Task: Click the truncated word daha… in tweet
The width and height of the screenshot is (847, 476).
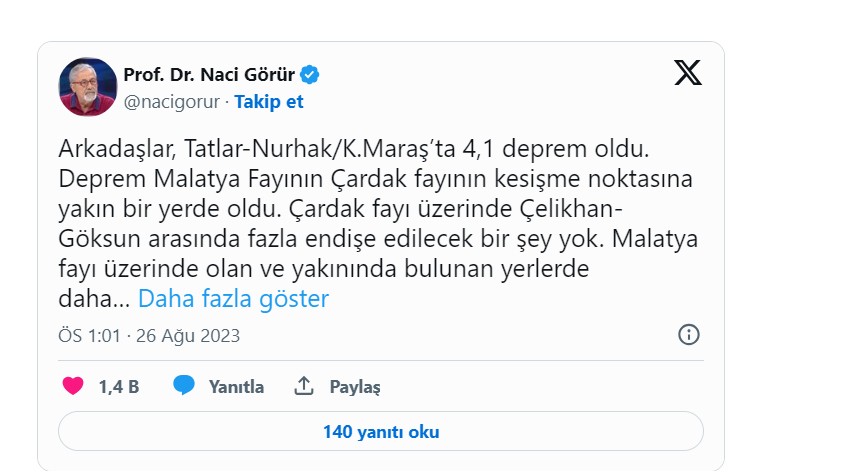Action: (x=94, y=298)
